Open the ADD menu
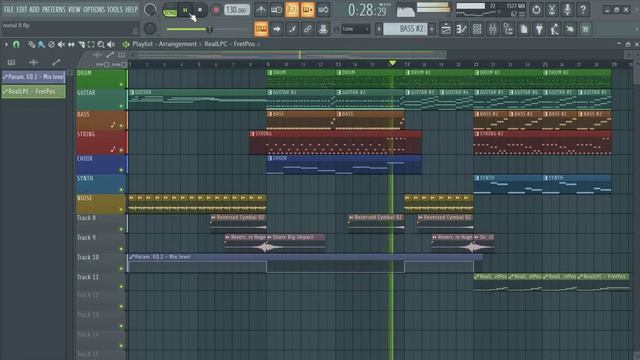The height and width of the screenshot is (360, 640). tap(34, 9)
